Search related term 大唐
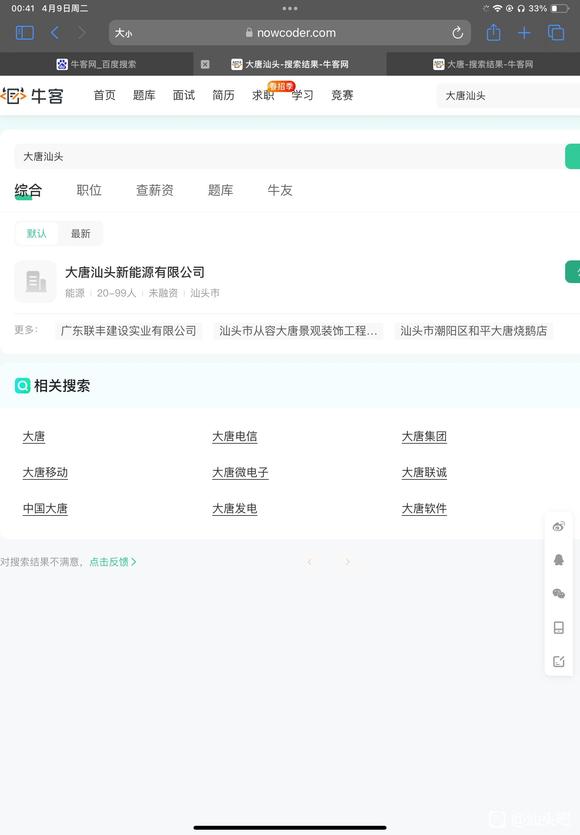580x835 pixels. 34,437
